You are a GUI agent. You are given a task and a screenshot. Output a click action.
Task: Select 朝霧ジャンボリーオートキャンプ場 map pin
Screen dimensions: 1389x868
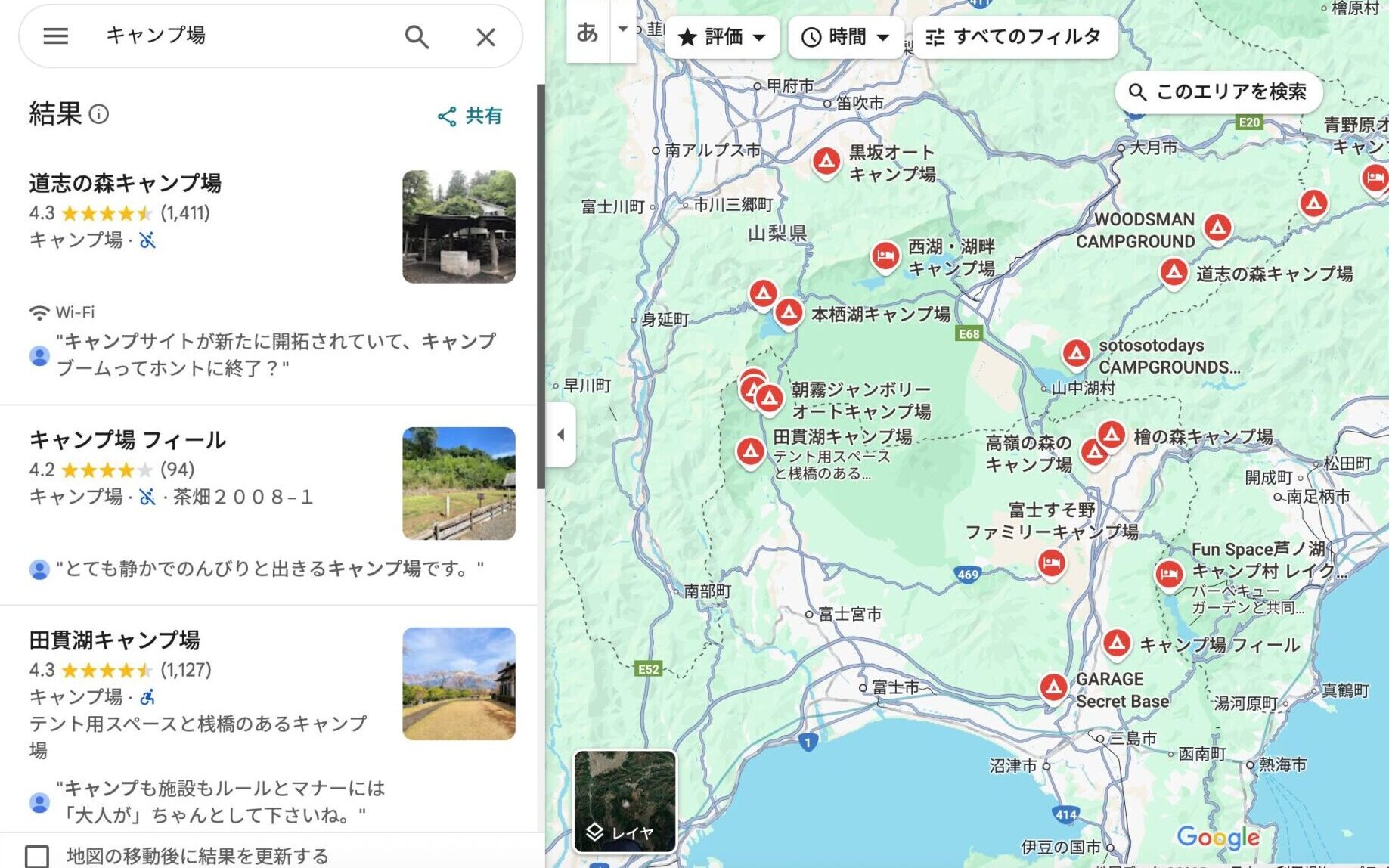[770, 398]
